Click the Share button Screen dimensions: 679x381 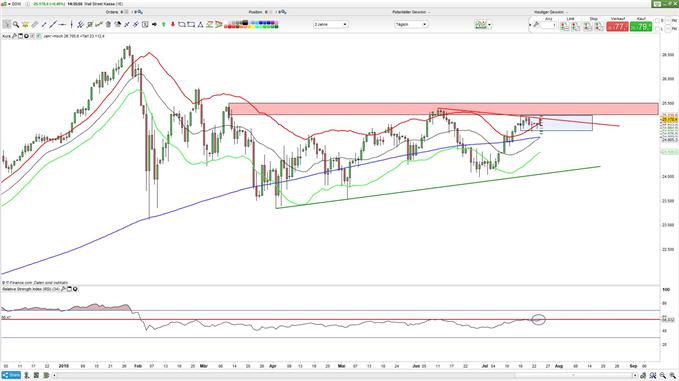11,375
